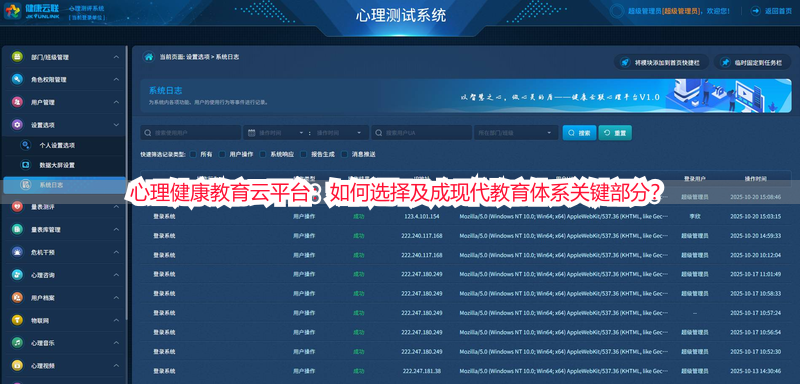Image resolution: width=800 pixels, height=384 pixels.
Task: Check the 用户操作 filter checkbox
Action: 222,154
